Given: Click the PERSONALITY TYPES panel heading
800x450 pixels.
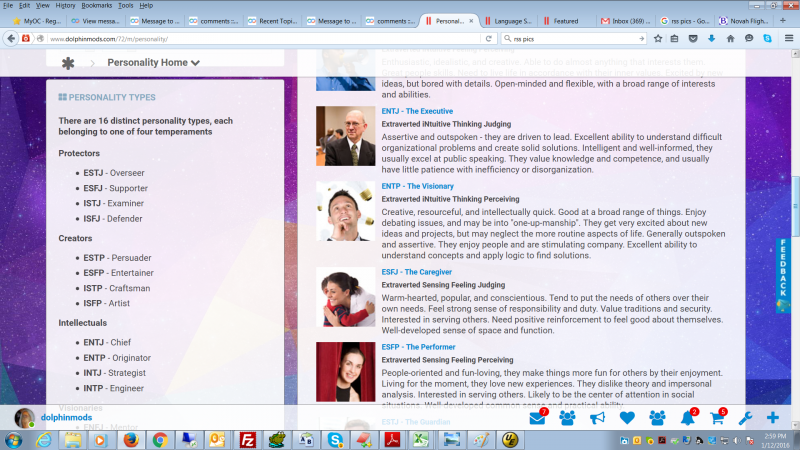Looking at the screenshot, I should [107, 97].
